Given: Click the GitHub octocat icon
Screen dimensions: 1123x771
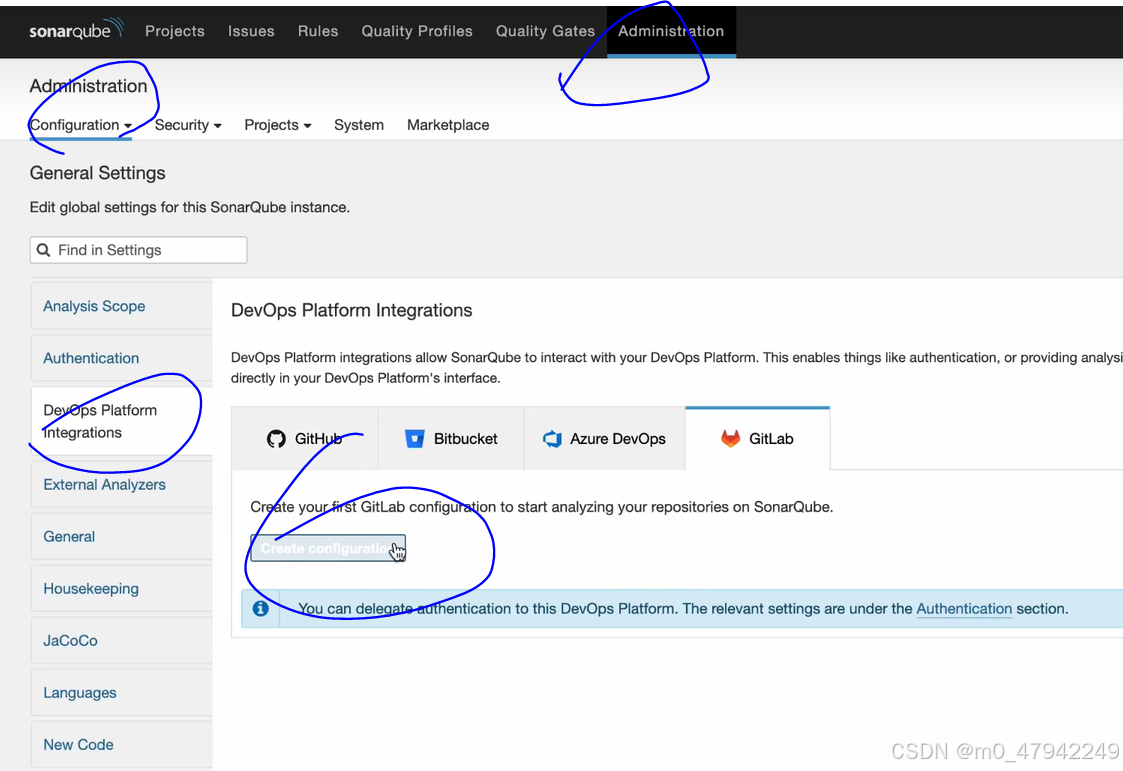Looking at the screenshot, I should point(276,439).
